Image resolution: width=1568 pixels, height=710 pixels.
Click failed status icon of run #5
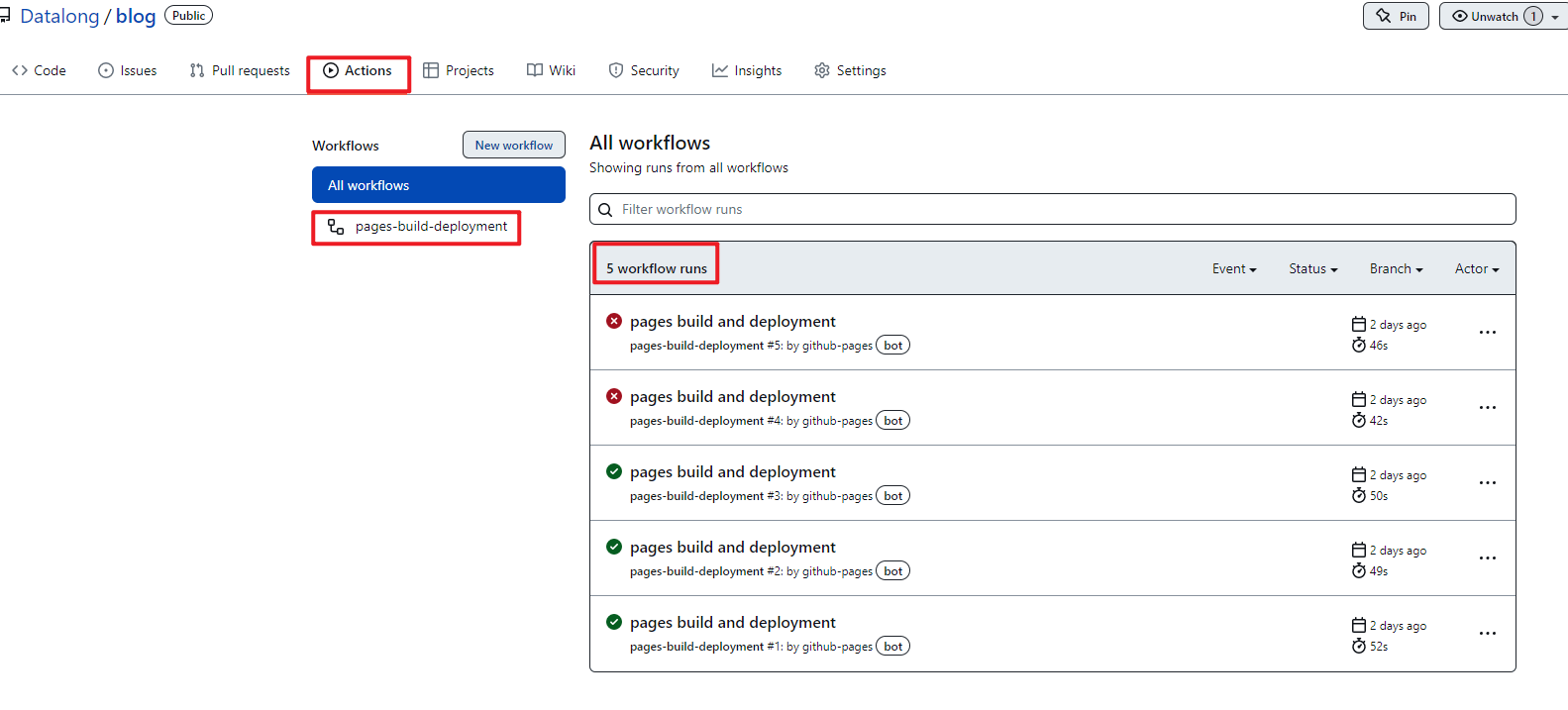614,321
